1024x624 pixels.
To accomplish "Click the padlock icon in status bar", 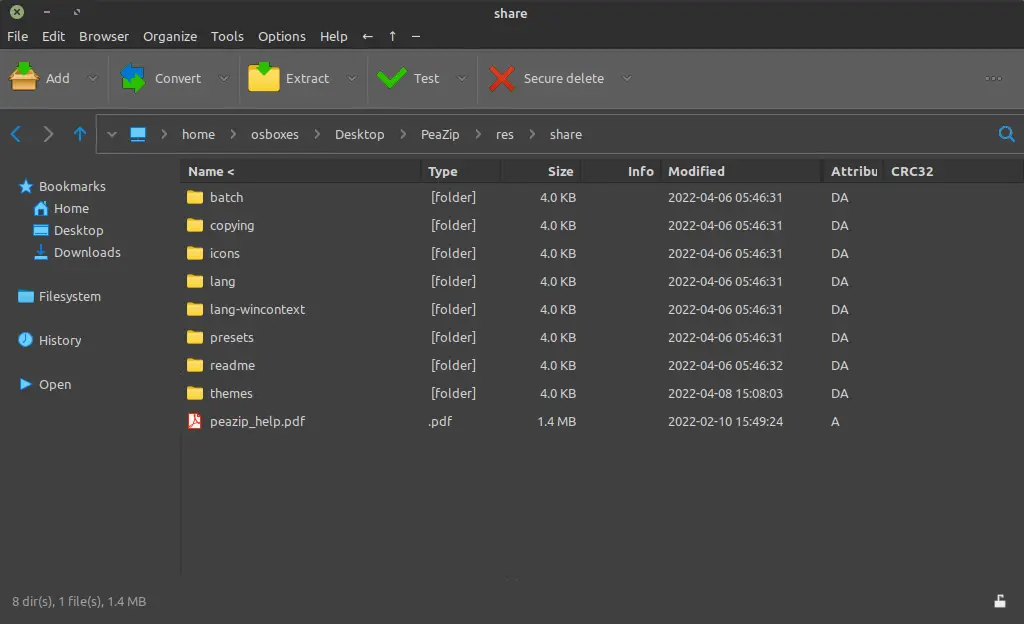I will click(1000, 601).
